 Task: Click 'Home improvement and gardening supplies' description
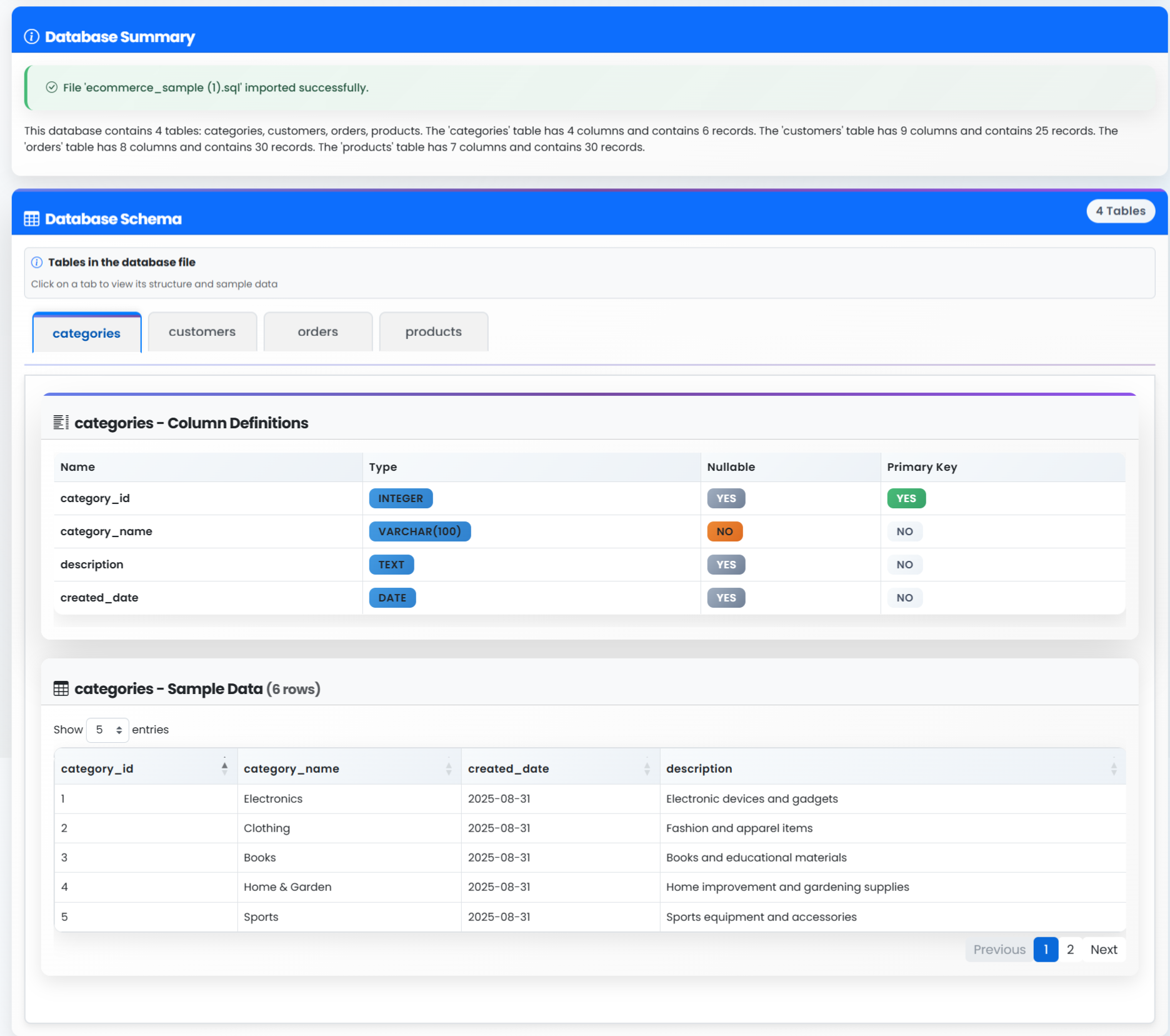[x=787, y=887]
